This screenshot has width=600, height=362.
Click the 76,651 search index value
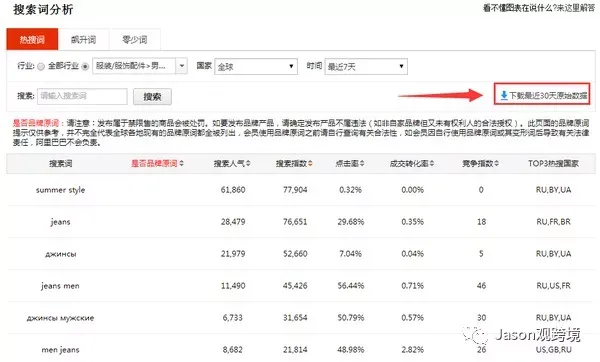(295, 222)
